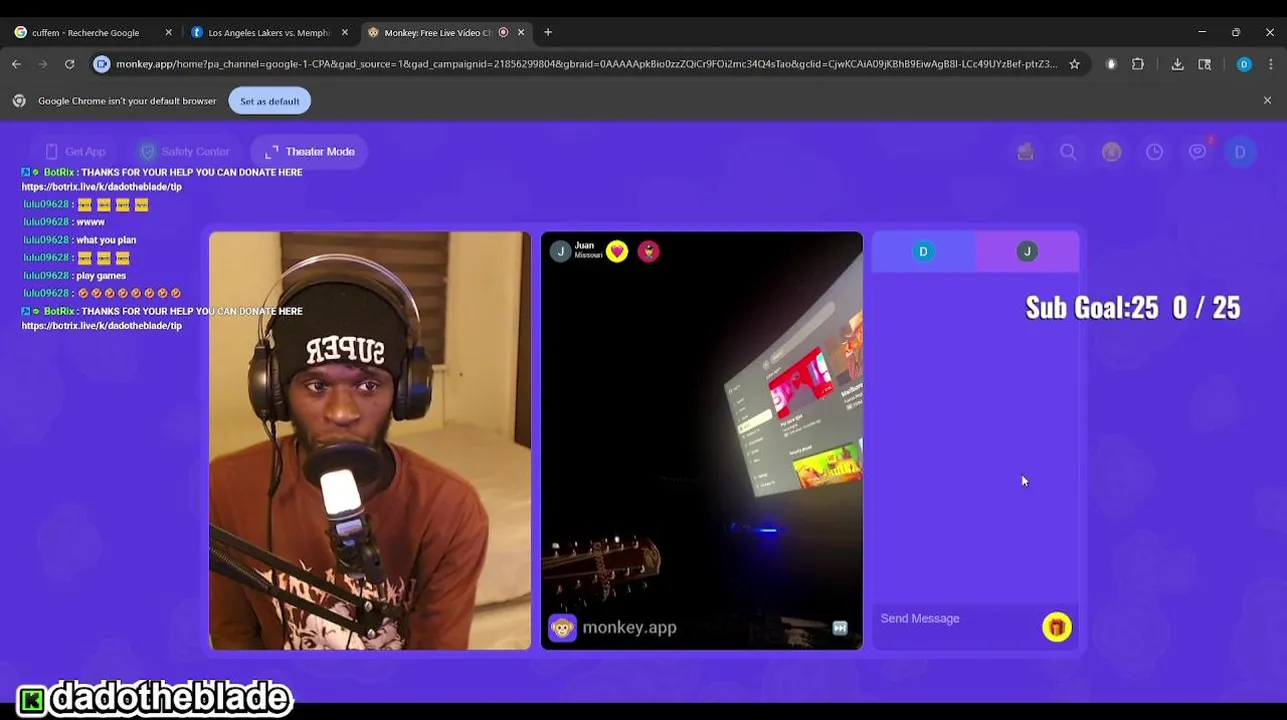
Task: Open the Safety Center
Action: click(x=185, y=152)
